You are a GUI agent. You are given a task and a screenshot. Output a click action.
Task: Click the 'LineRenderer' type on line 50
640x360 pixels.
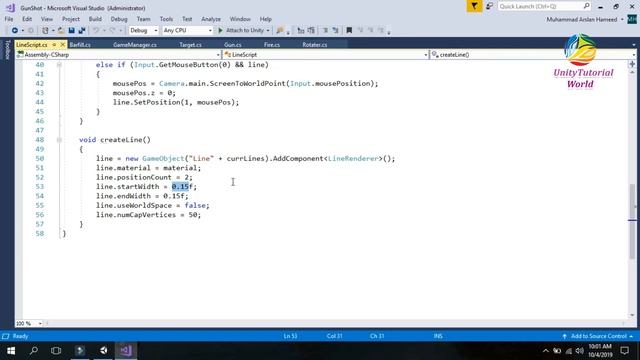click(x=353, y=159)
